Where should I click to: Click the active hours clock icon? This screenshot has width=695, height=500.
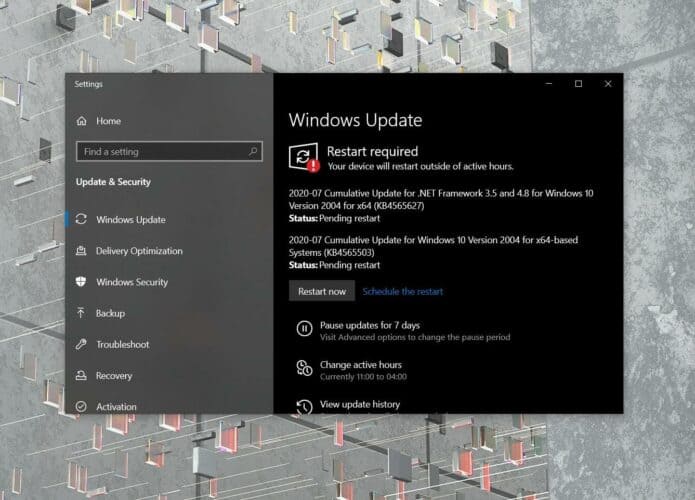304,368
